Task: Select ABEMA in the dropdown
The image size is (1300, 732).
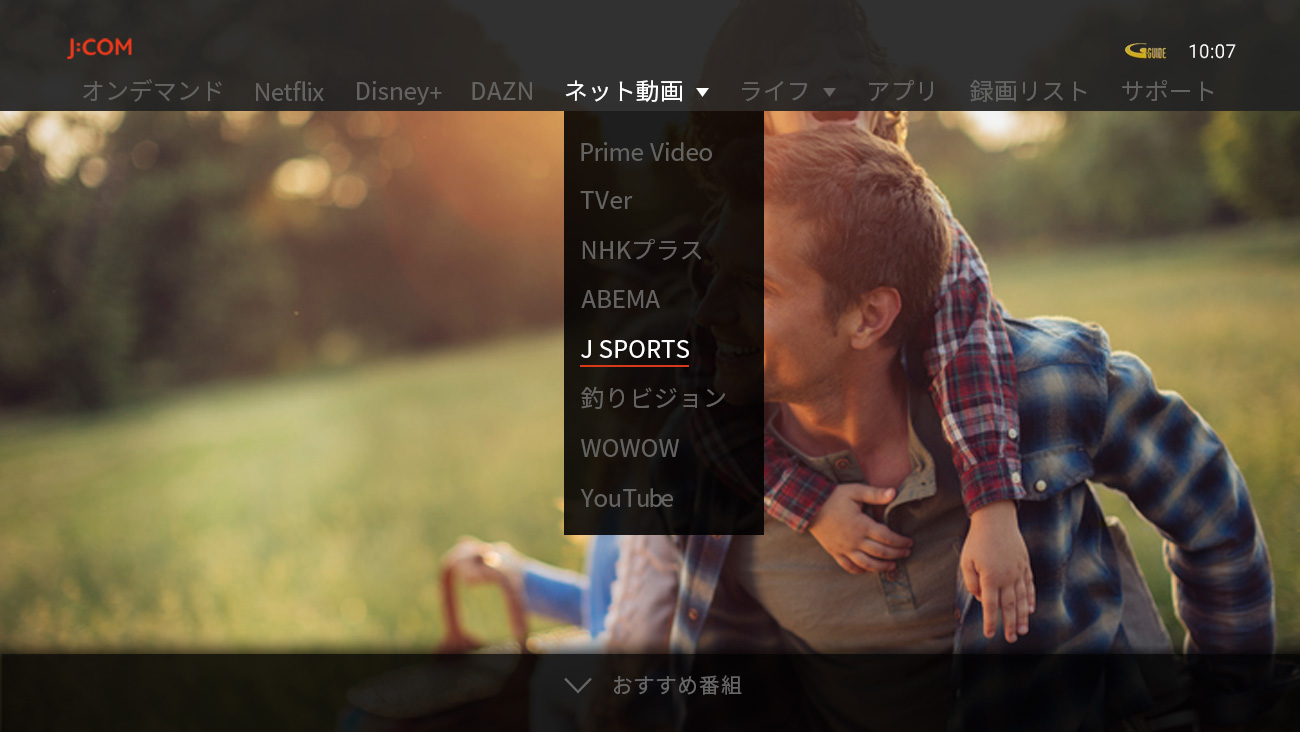Action: (x=620, y=299)
